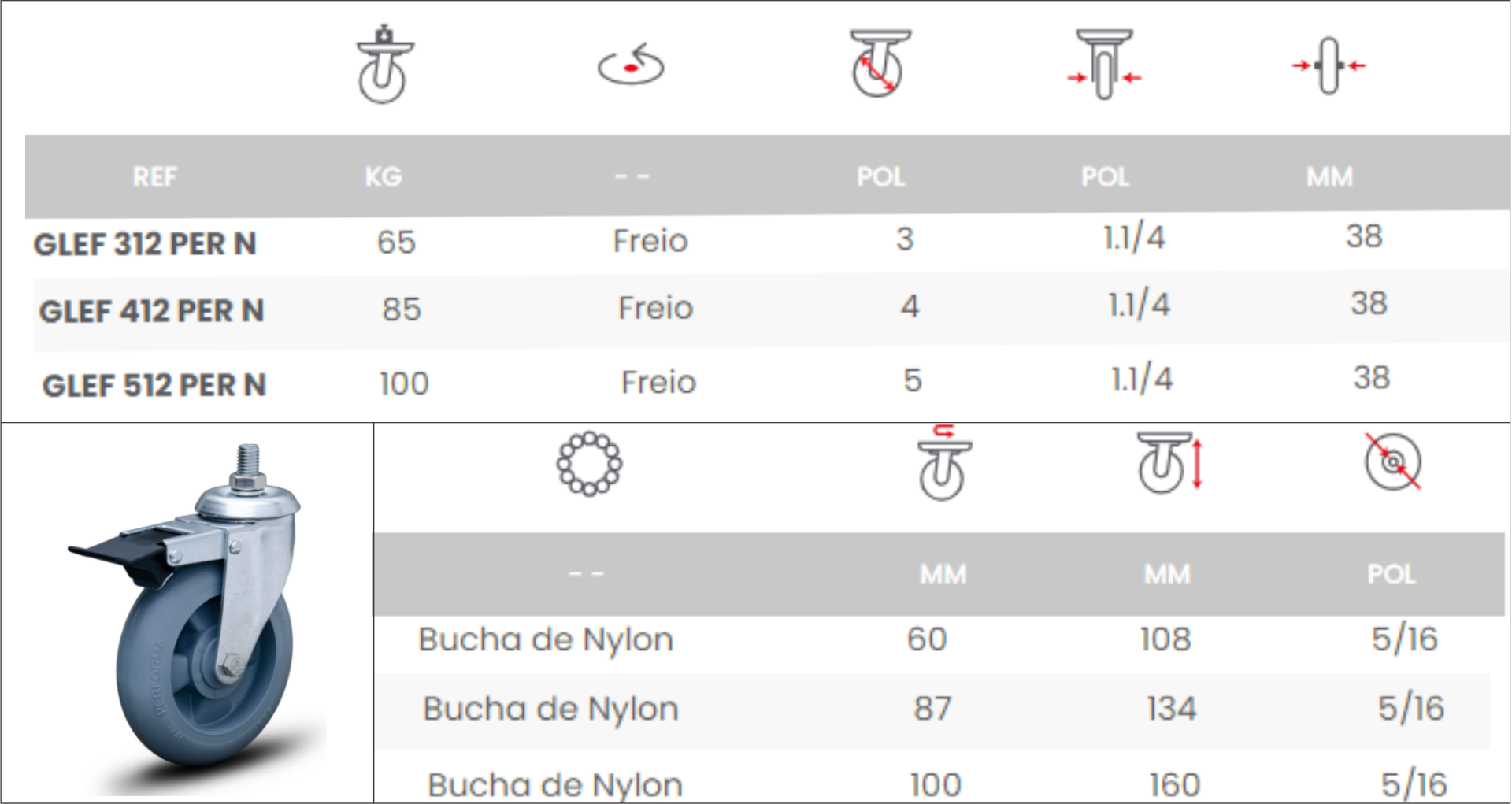This screenshot has height=804, width=1512.
Task: Select the GLEF 412 PER N reference
Action: (x=151, y=311)
